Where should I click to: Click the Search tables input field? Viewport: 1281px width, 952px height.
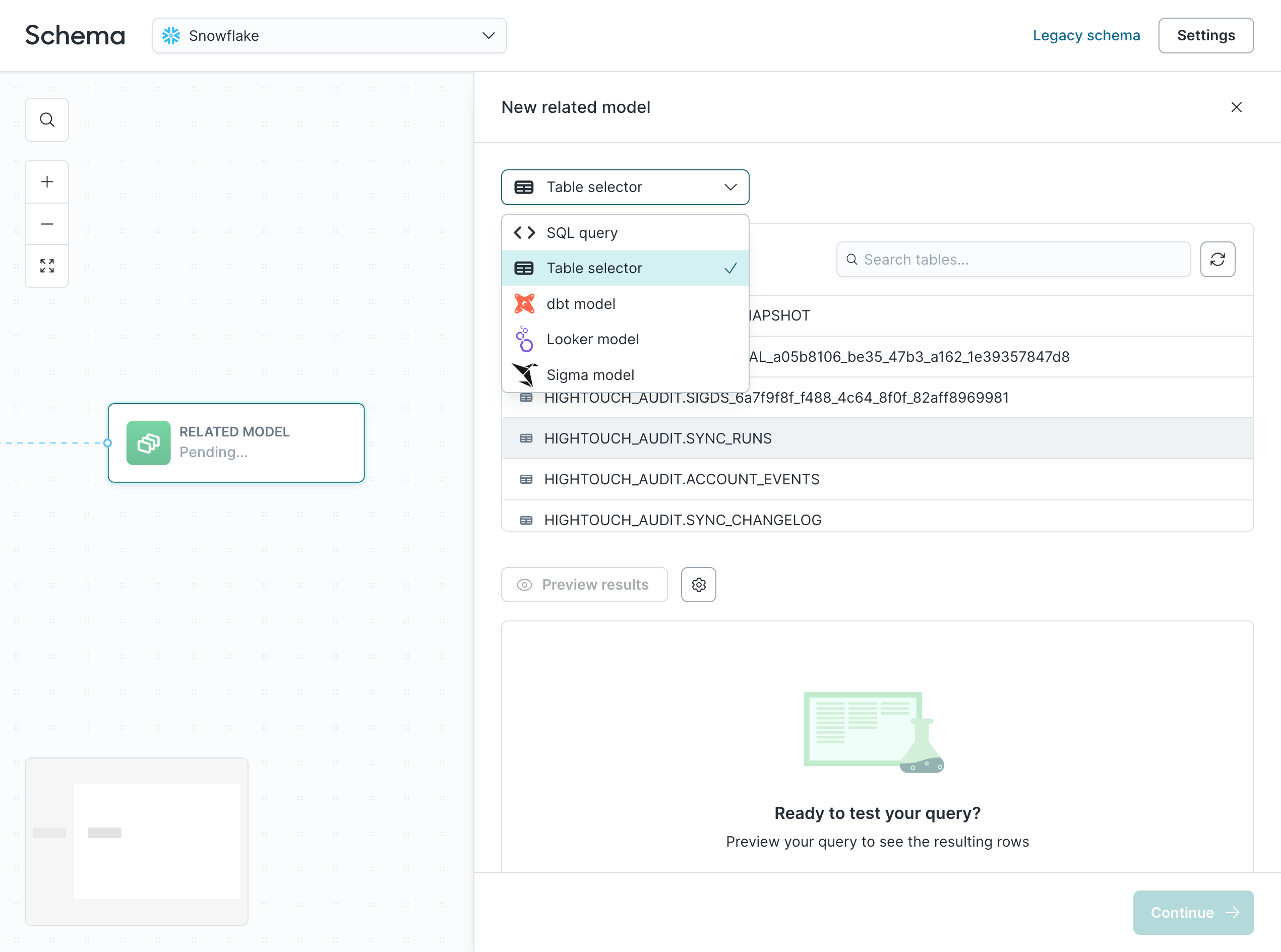[1014, 259]
